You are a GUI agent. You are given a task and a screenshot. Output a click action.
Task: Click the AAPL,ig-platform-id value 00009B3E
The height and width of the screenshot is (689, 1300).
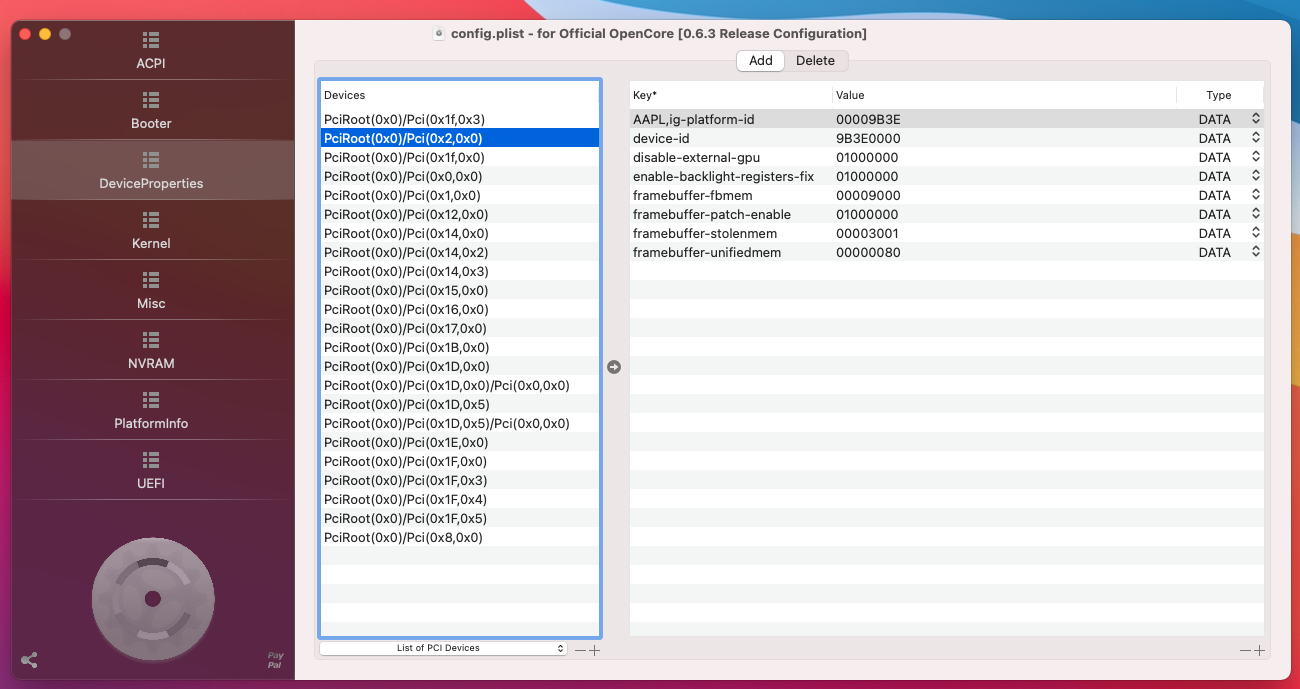click(x=868, y=119)
